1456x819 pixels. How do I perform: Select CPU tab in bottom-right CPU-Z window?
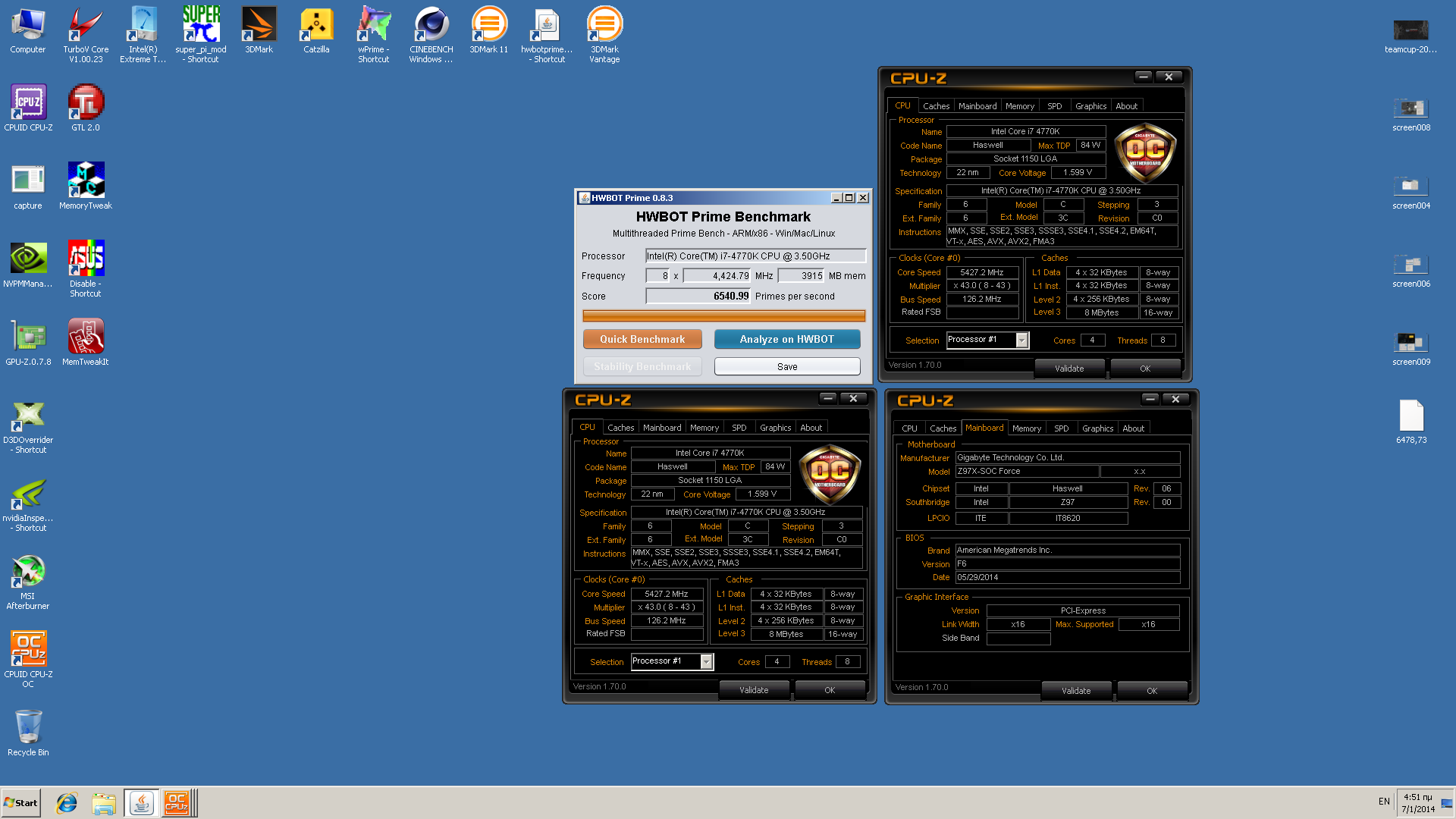pyautogui.click(x=909, y=428)
